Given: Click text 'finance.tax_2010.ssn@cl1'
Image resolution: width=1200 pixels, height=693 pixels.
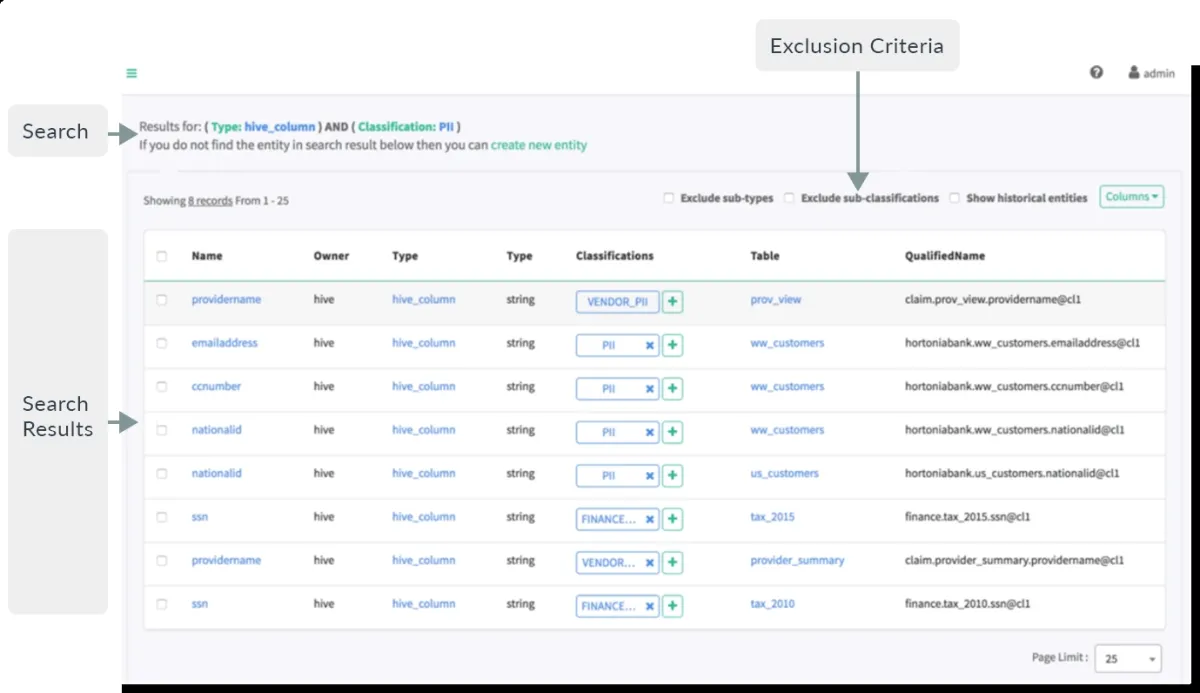Looking at the screenshot, I should pos(968,604).
